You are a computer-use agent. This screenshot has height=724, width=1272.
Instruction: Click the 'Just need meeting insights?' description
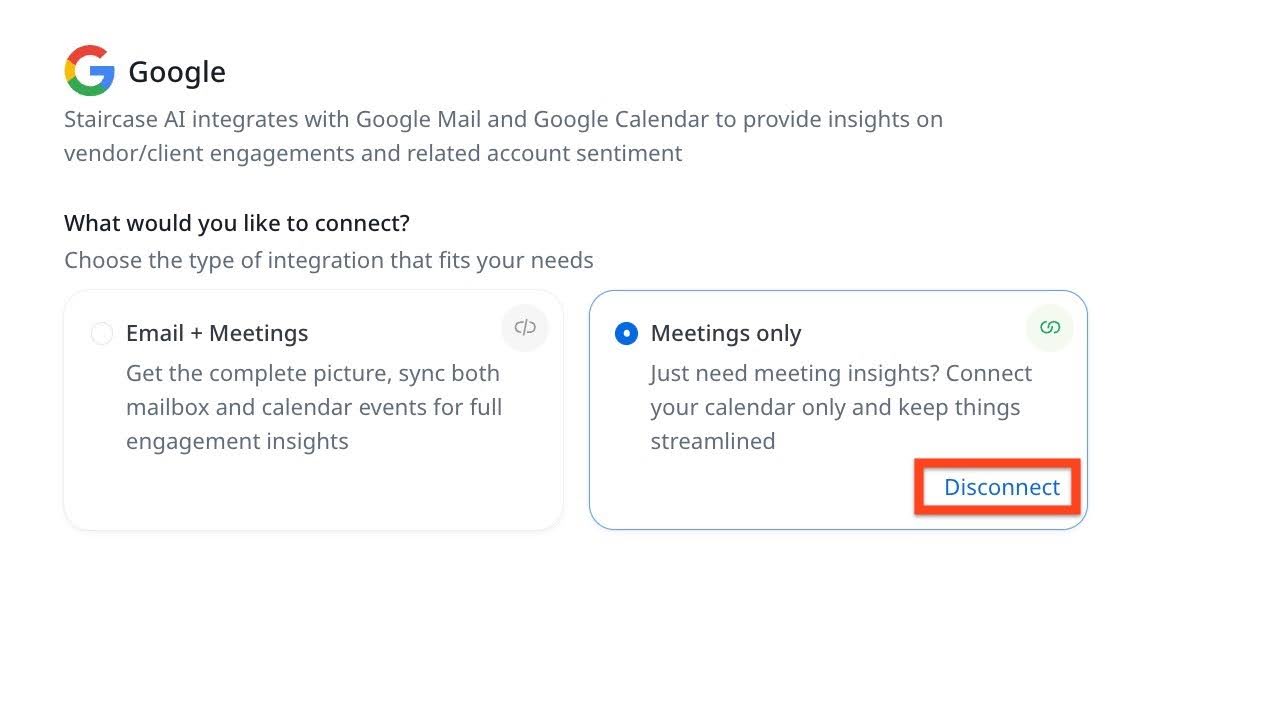[841, 407]
